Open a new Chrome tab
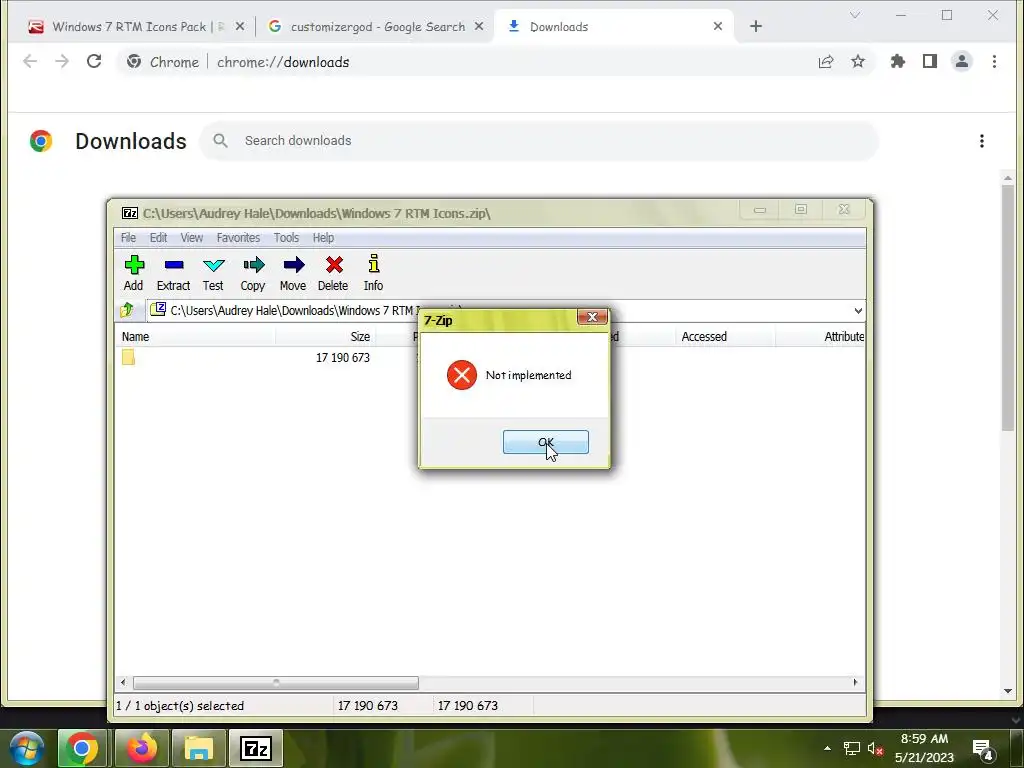Image resolution: width=1024 pixels, height=768 pixels. click(756, 26)
